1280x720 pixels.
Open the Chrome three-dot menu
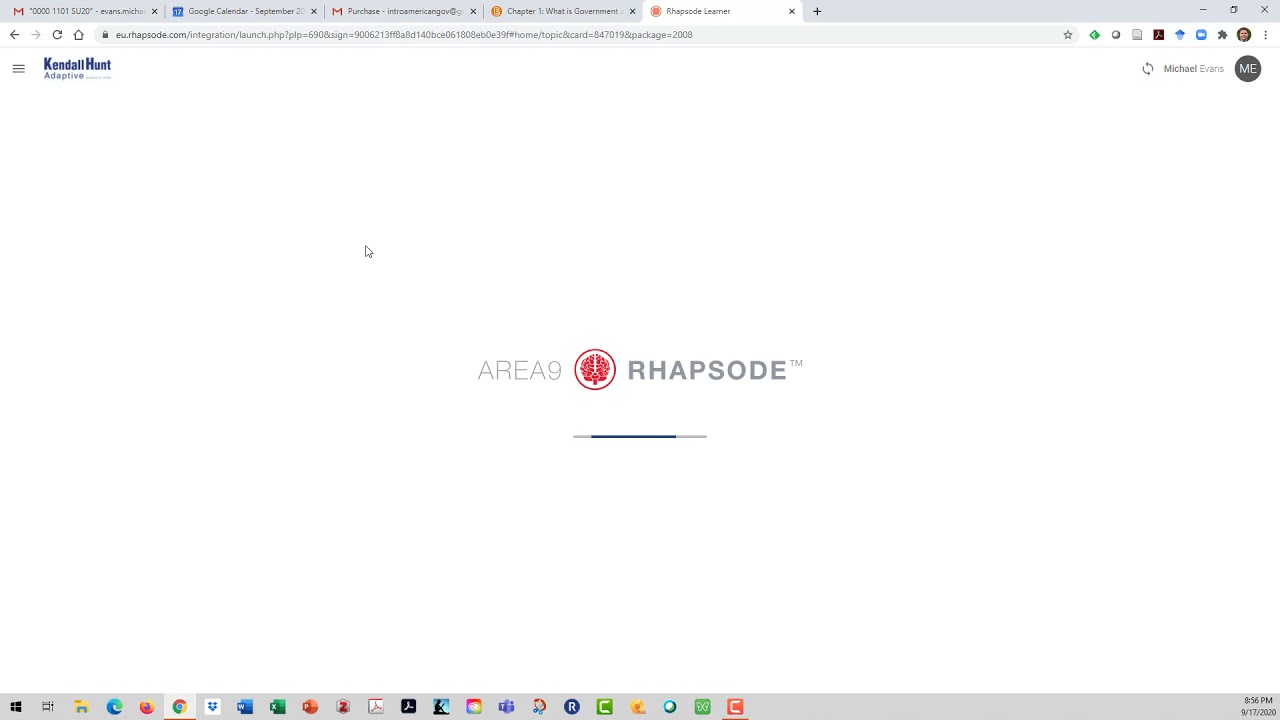point(1266,35)
